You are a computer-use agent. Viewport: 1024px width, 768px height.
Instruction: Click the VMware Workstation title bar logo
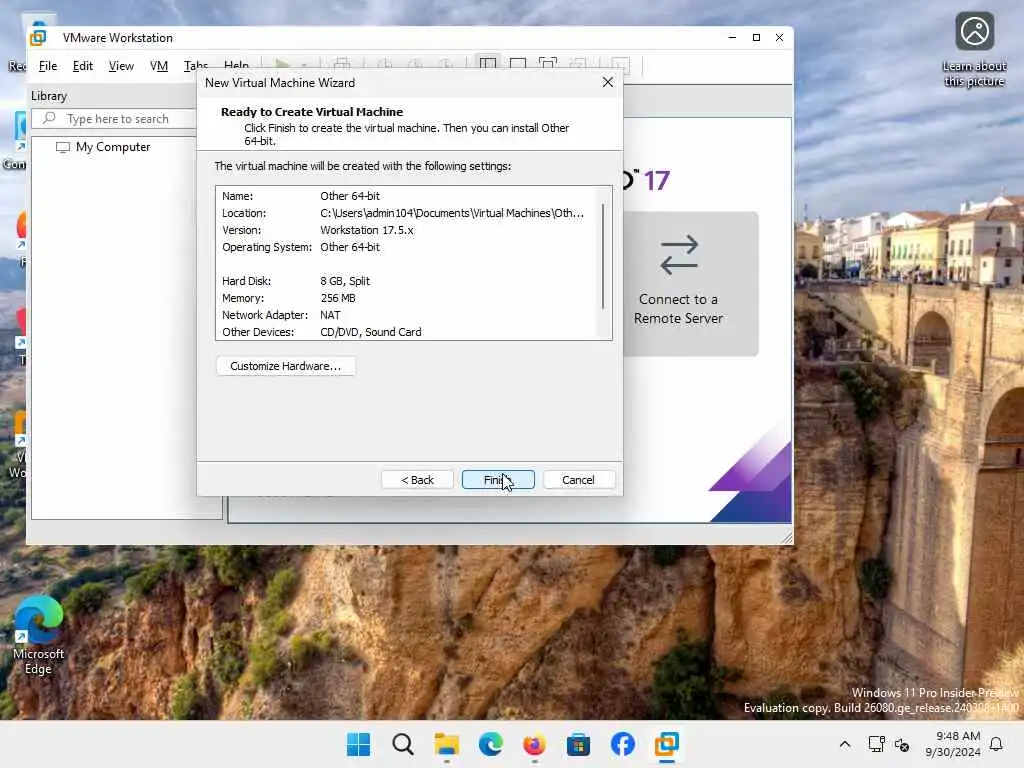click(39, 37)
